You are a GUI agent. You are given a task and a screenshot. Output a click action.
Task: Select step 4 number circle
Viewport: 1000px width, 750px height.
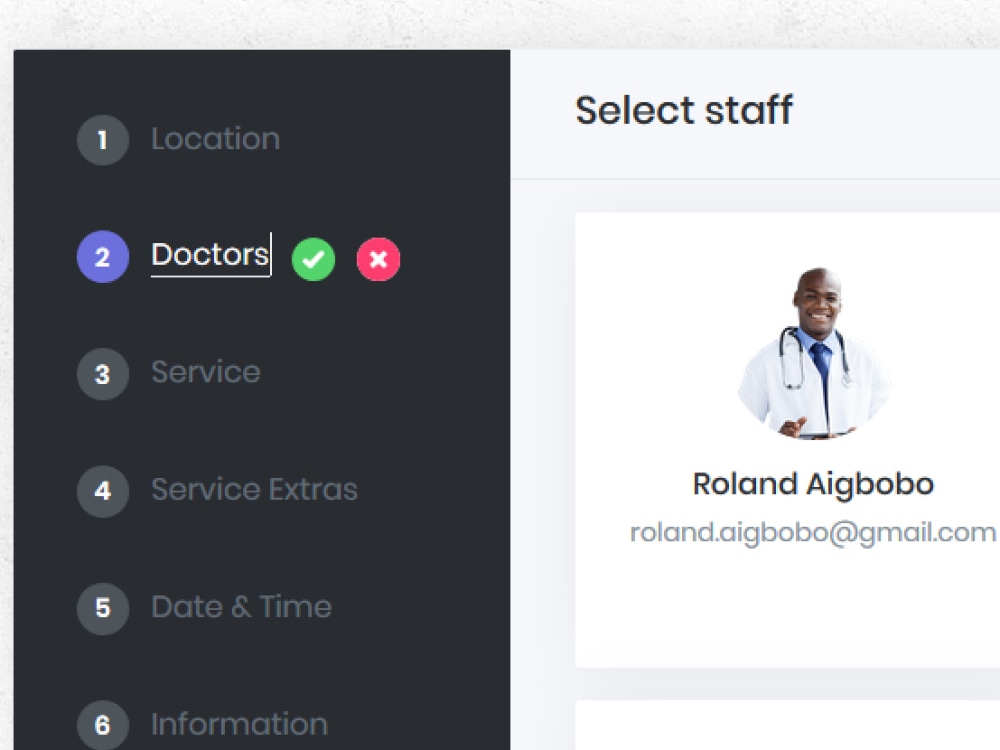coord(103,490)
